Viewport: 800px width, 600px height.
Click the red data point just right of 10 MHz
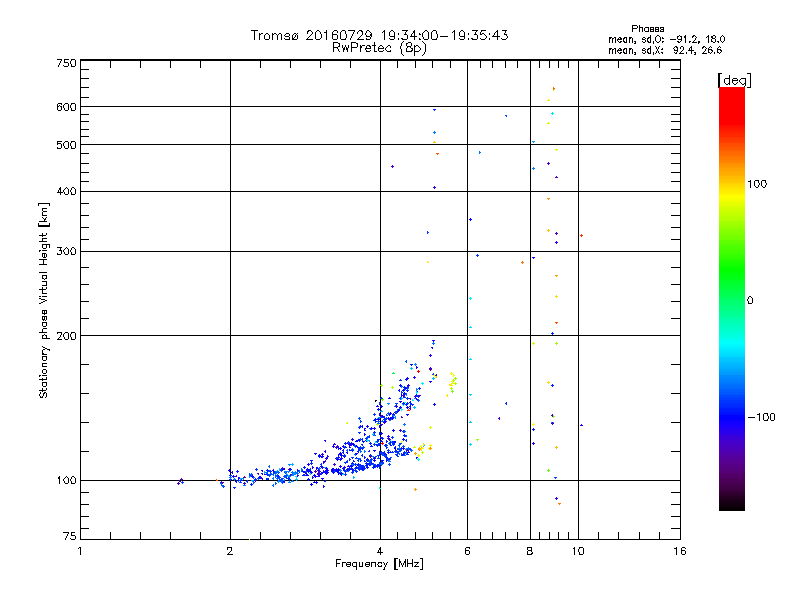coord(582,235)
